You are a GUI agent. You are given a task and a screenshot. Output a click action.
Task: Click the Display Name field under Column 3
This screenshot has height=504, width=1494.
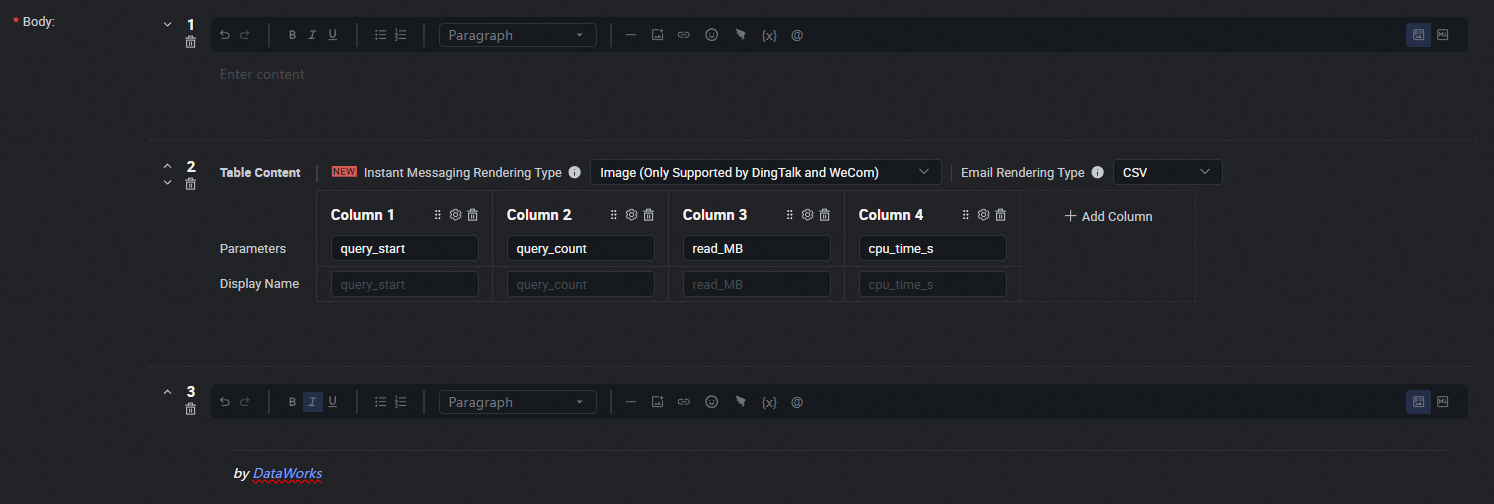(757, 285)
